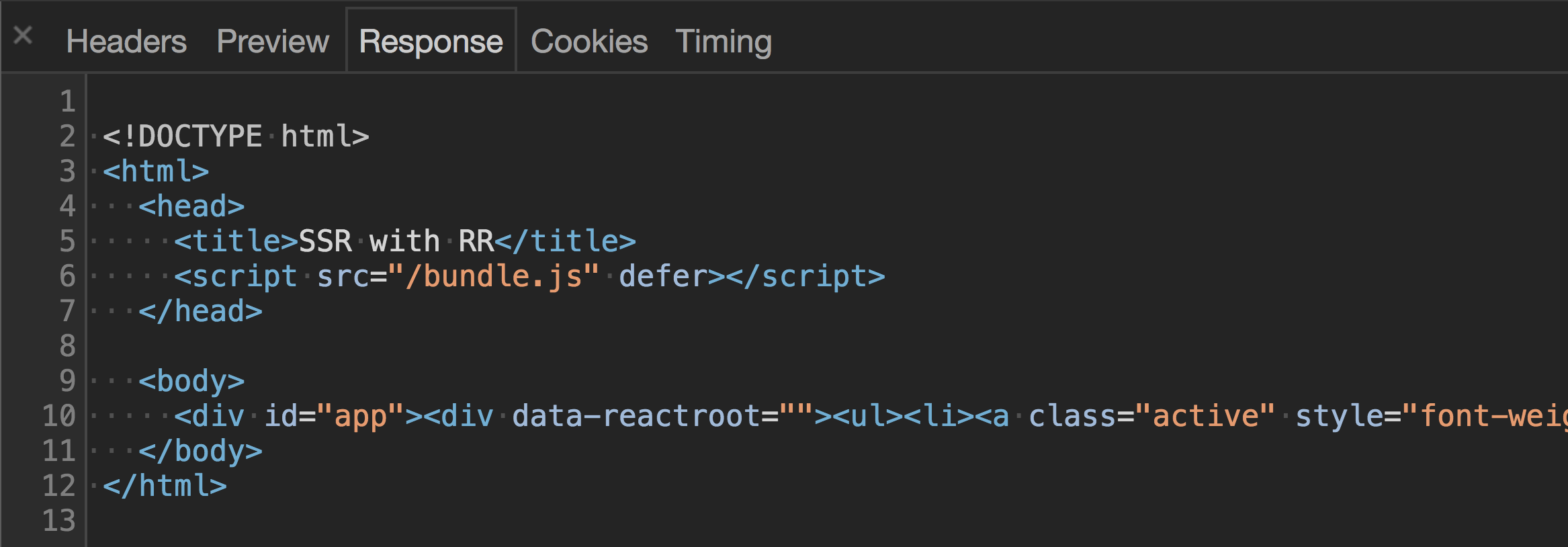This screenshot has height=547, width=1568.
Task: Click the opening html tag on line 3
Action: point(156,172)
